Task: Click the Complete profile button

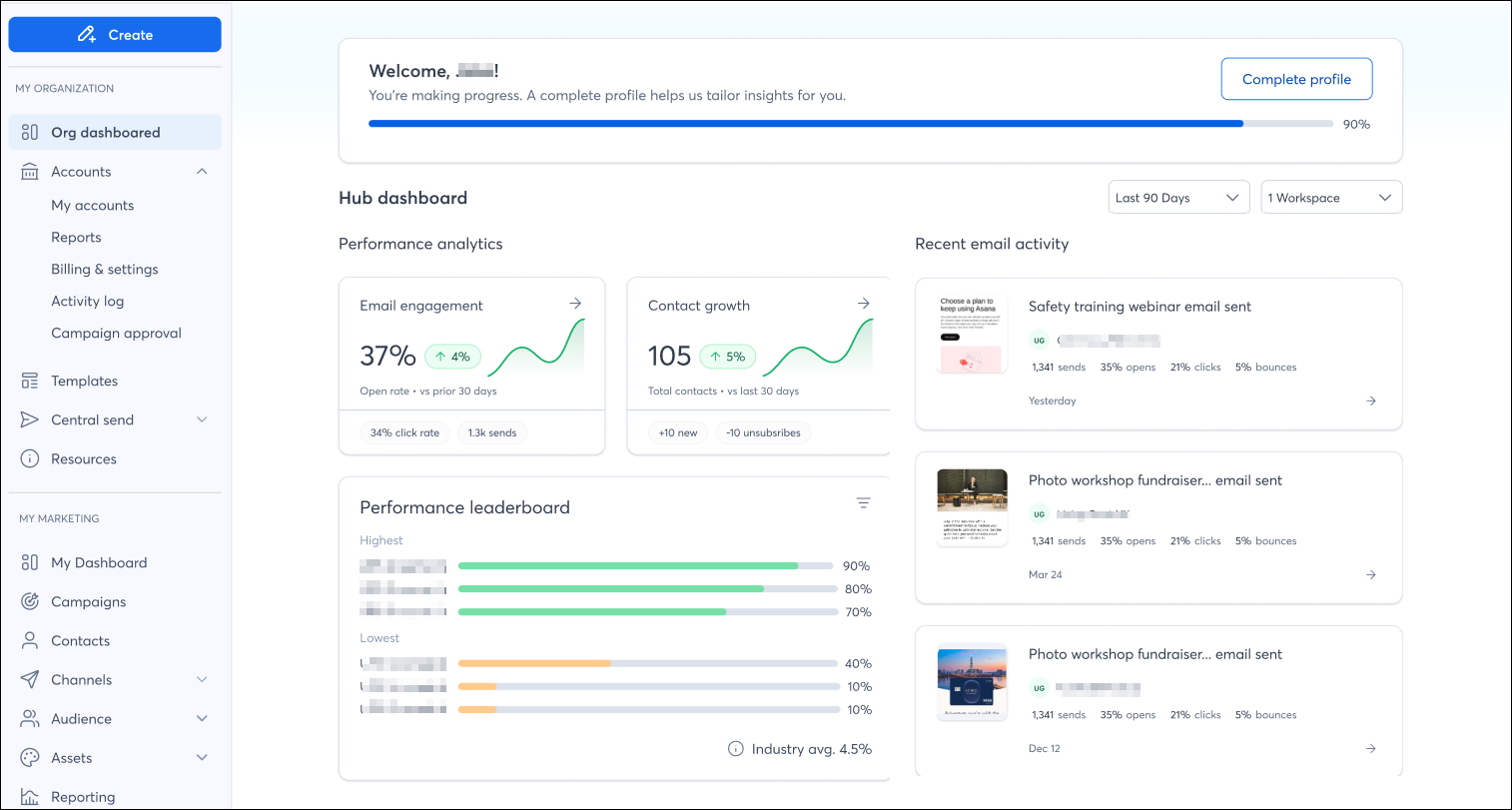Action: 1296,79
